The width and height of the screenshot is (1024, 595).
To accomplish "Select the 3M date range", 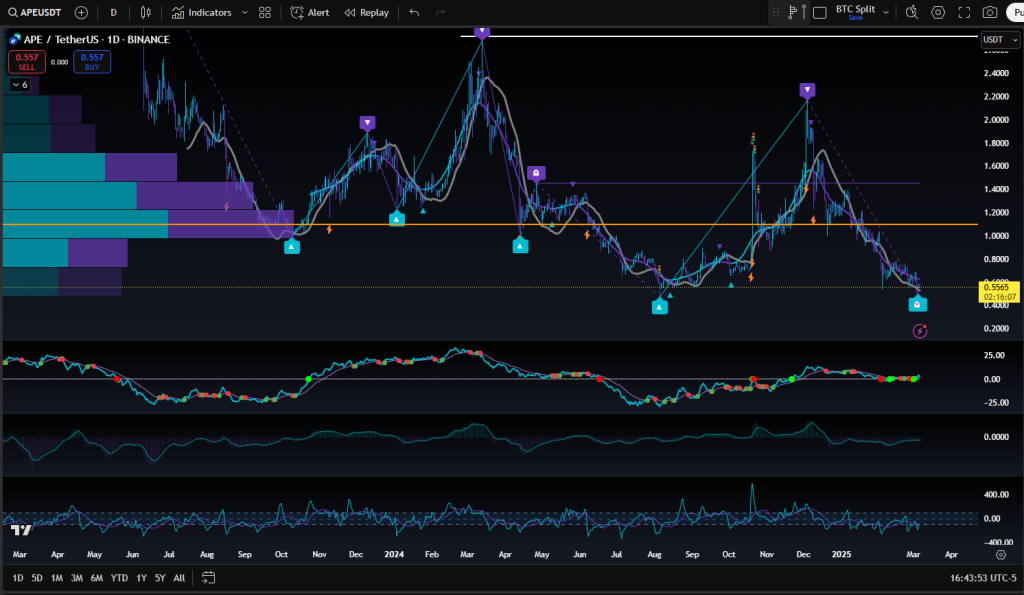I will pos(76,578).
